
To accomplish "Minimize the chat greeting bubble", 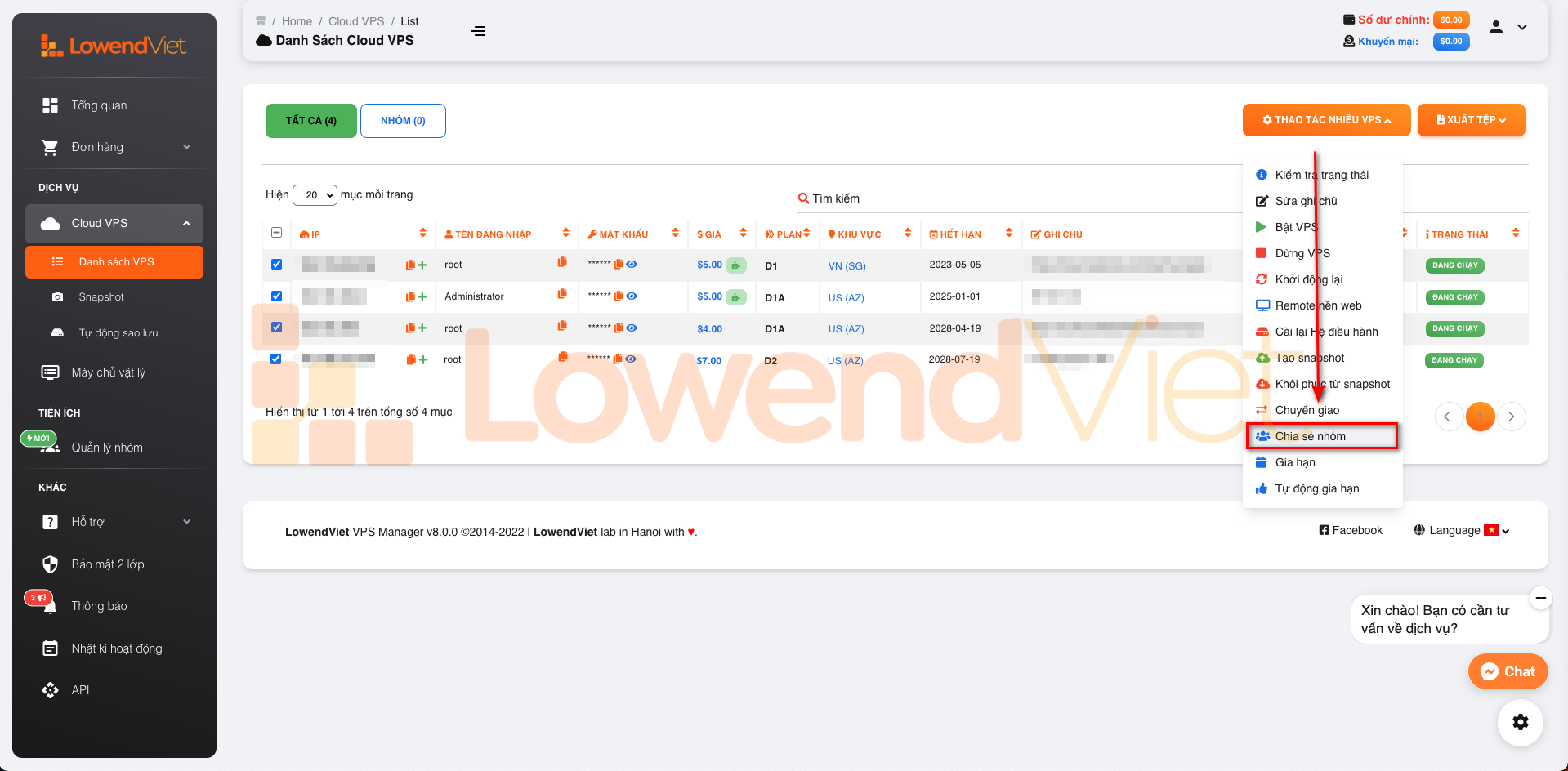I will (1540, 598).
